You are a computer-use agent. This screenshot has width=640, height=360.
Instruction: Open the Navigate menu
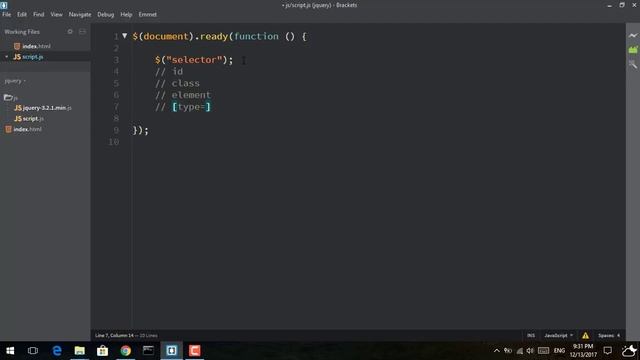click(80, 14)
